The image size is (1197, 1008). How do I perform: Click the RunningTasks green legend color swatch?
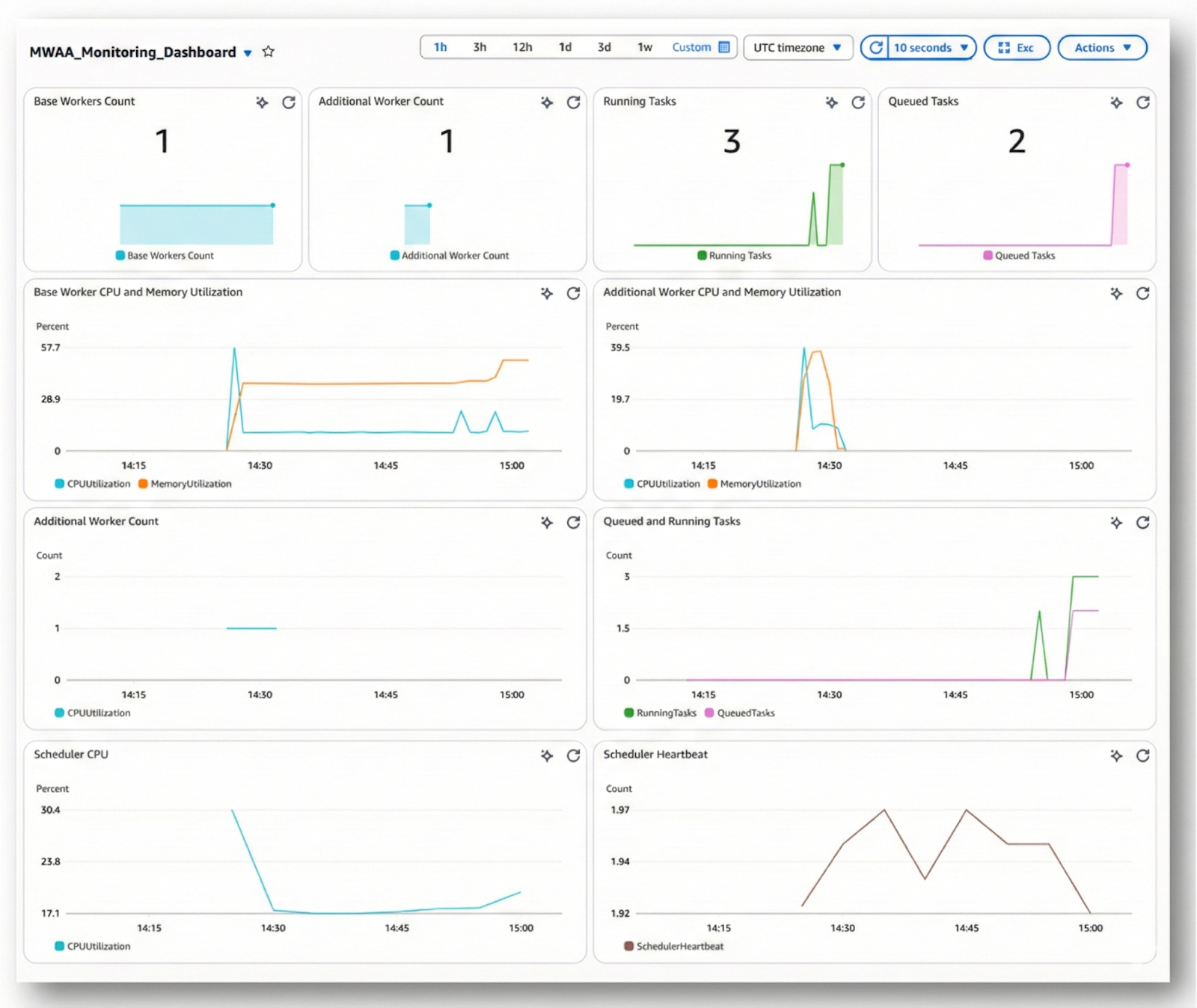pos(629,713)
